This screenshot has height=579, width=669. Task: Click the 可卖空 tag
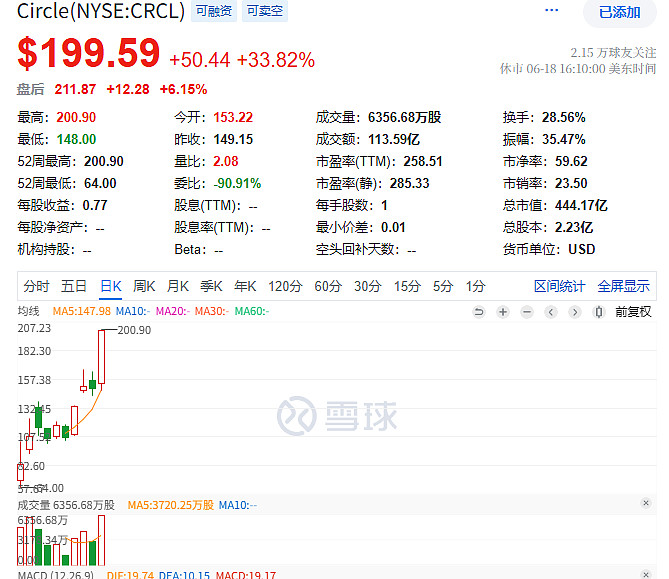(x=265, y=11)
